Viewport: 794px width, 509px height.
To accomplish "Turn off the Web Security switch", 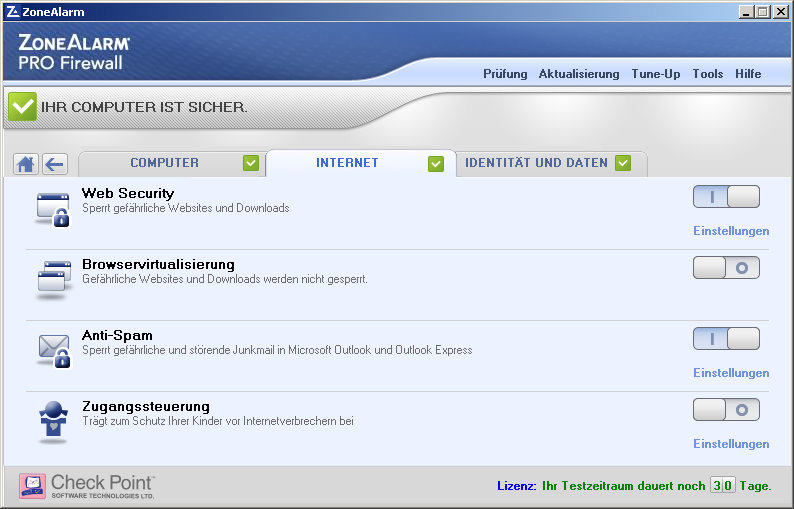I will [x=726, y=197].
